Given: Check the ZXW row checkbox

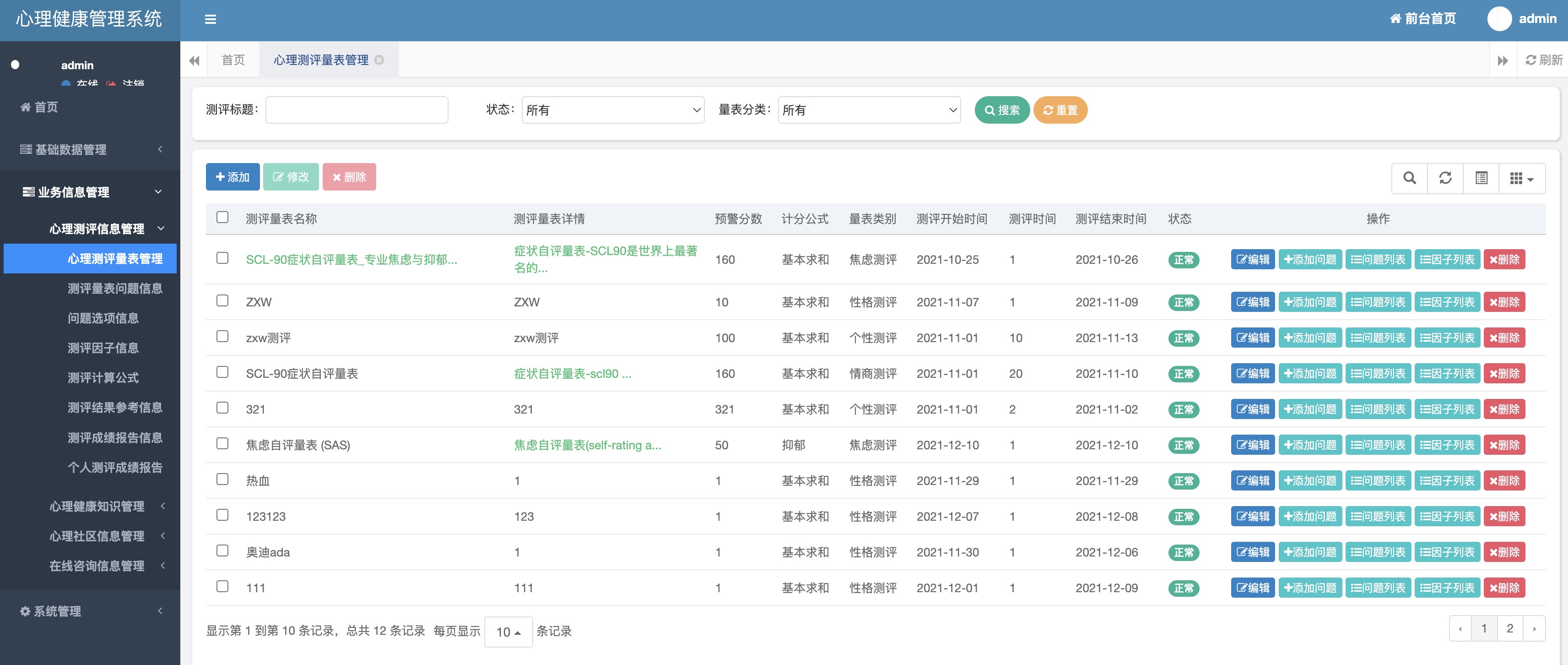Looking at the screenshot, I should [223, 301].
